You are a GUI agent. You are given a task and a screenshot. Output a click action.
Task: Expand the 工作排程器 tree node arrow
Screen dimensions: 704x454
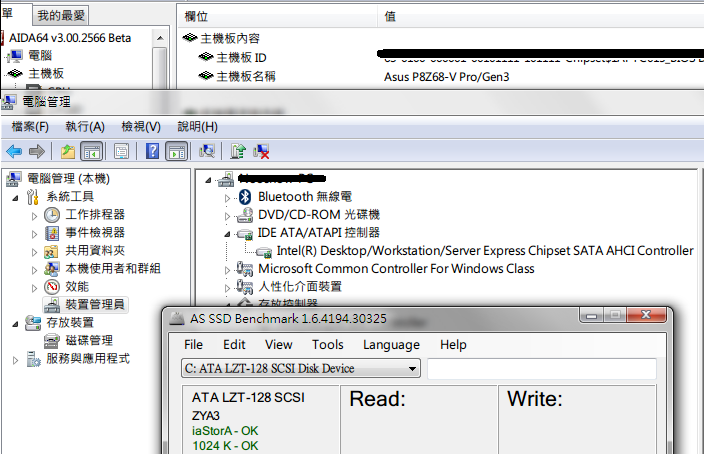coord(35,216)
